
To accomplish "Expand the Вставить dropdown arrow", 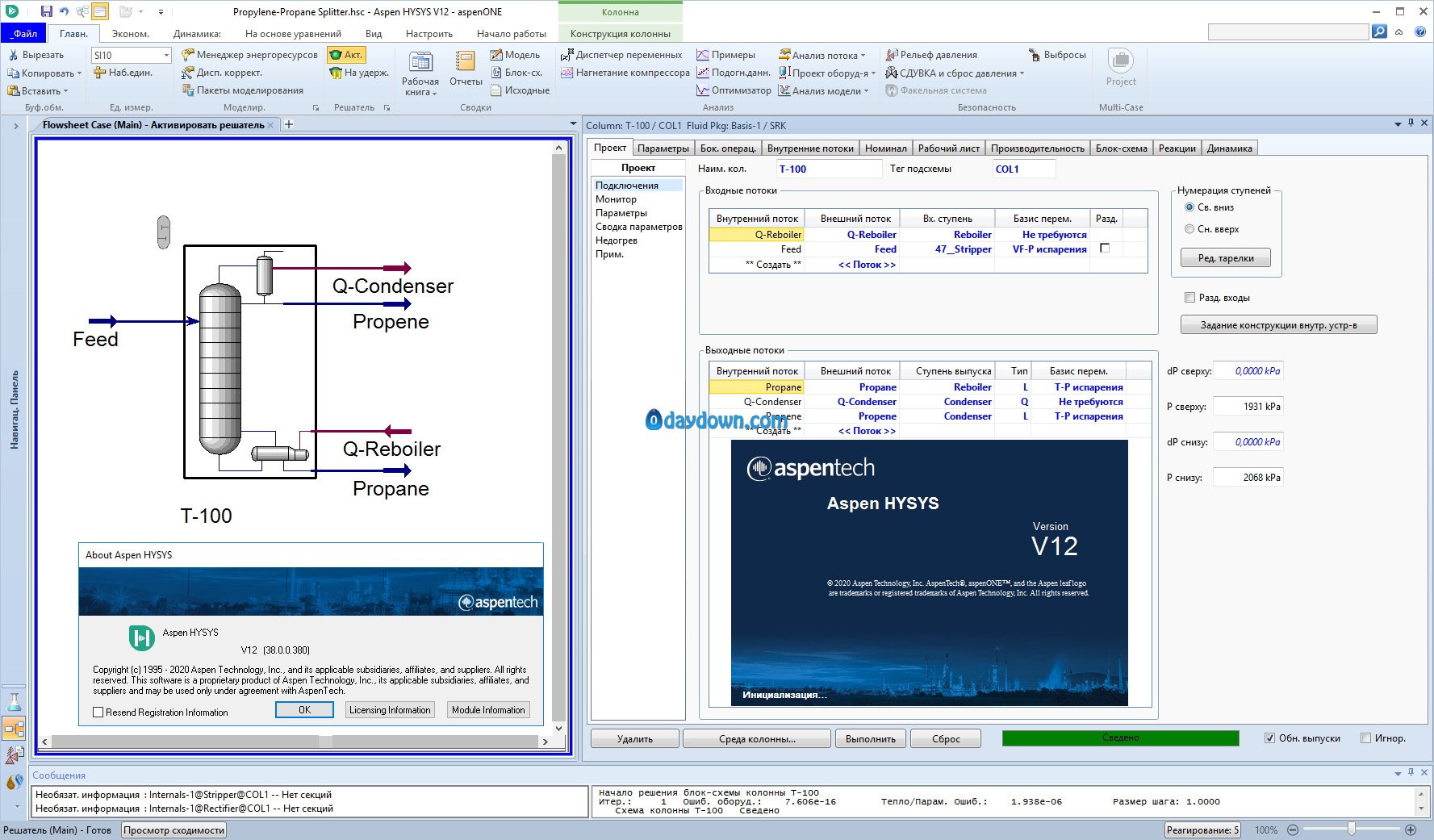I will coord(65,91).
